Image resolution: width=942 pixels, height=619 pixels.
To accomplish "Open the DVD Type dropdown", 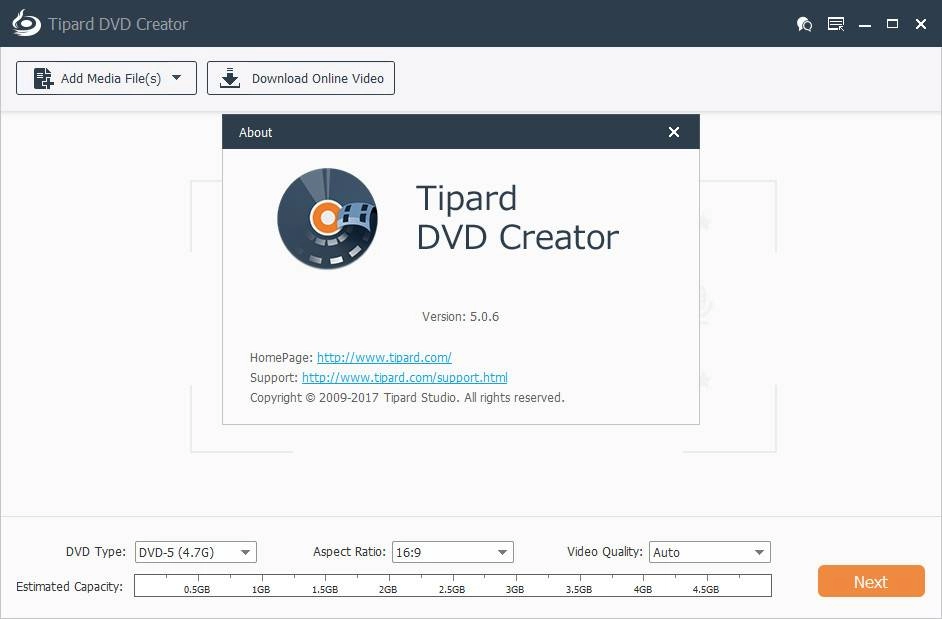I will point(196,552).
